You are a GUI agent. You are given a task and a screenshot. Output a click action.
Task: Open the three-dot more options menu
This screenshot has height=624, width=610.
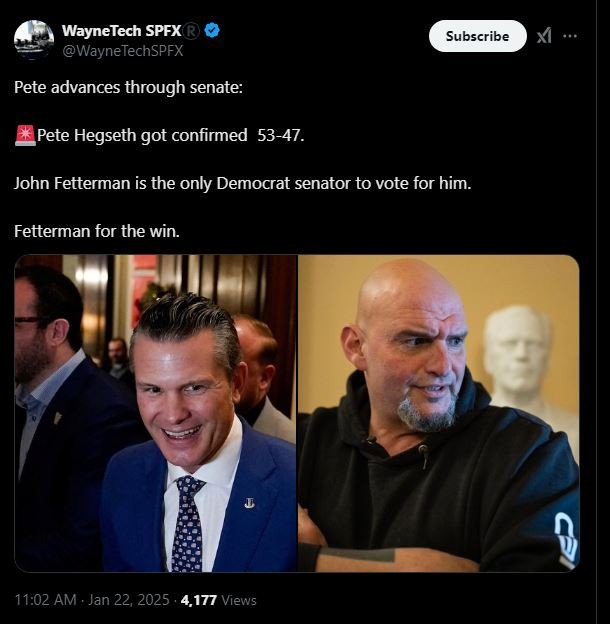click(570, 36)
